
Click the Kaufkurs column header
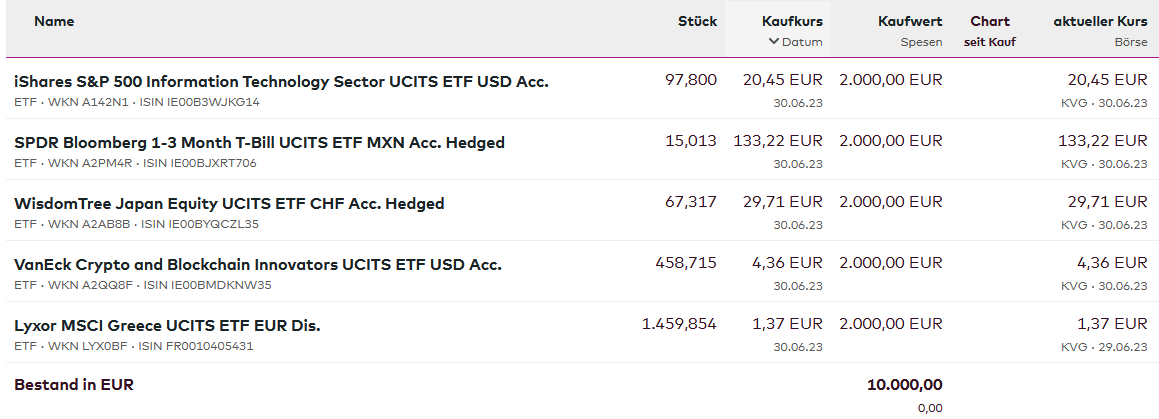tap(792, 21)
